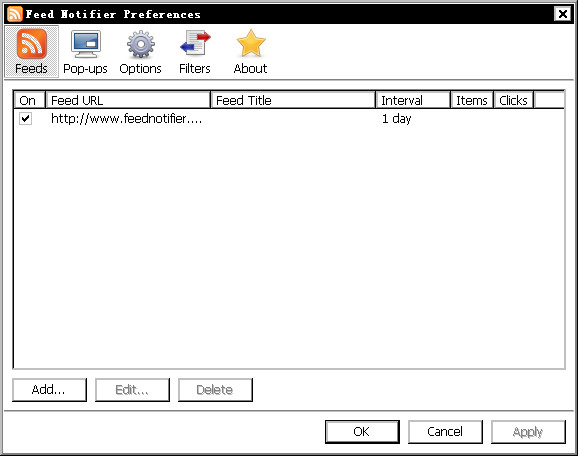The width and height of the screenshot is (578, 456).
Task: Select the http://www.feednotifier.... feed row
Action: coord(289,119)
